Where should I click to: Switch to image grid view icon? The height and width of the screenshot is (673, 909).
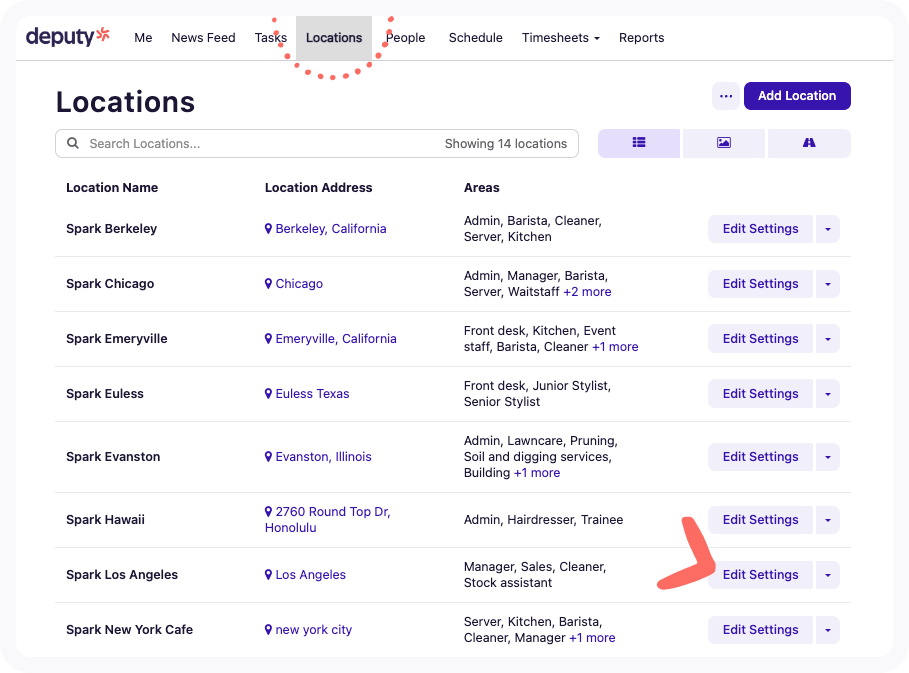pos(723,143)
